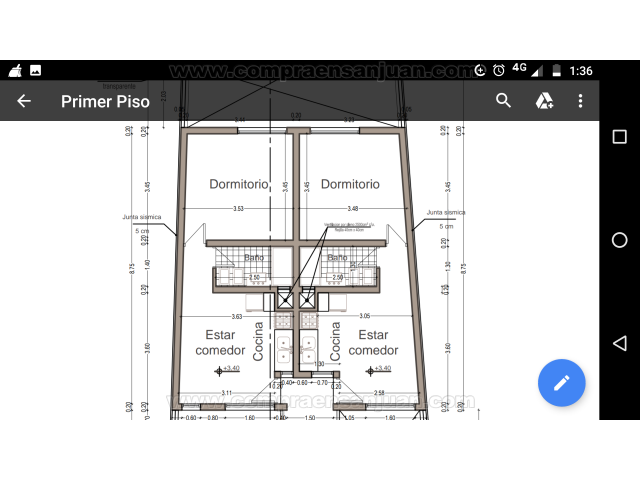Screen dimensions: 640x480
Task: Tap the back arrow beside Primer Piso
Action: click(x=24, y=101)
